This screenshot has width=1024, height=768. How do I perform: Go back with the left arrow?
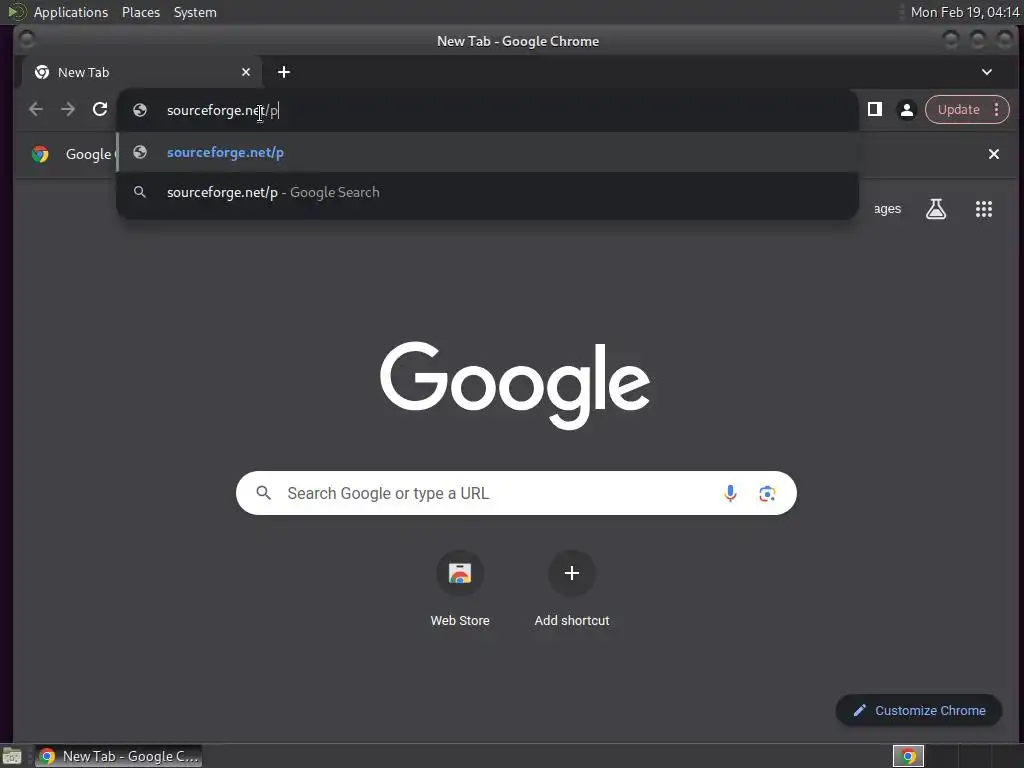[x=36, y=109]
